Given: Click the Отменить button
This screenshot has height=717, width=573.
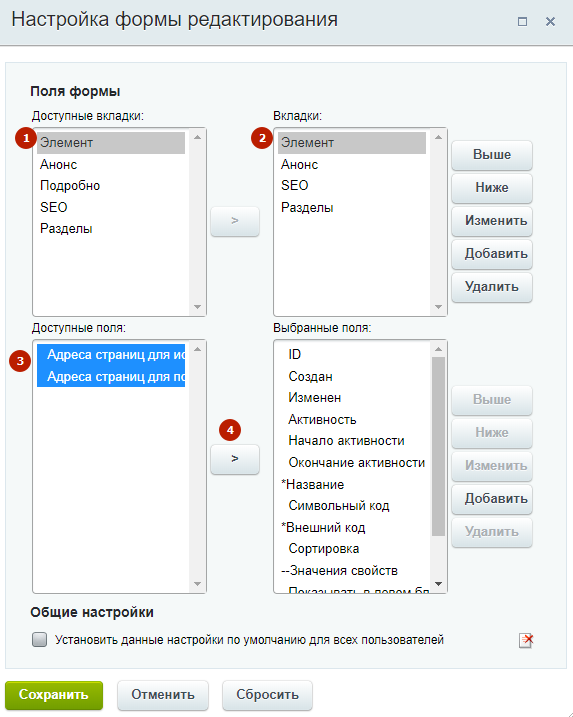Looking at the screenshot, I should click(163, 695).
